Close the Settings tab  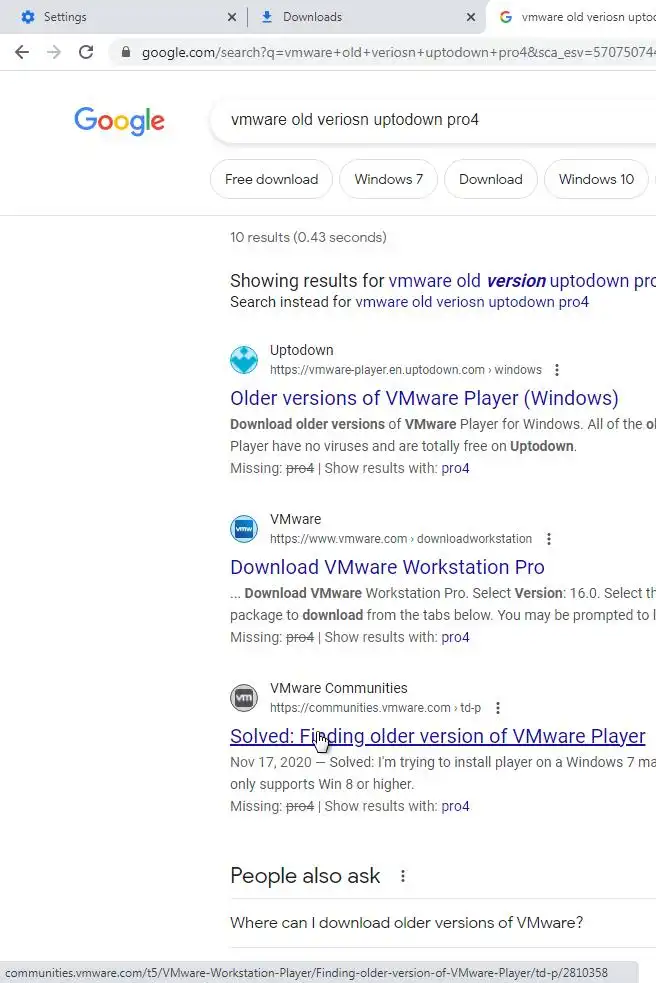coord(231,17)
